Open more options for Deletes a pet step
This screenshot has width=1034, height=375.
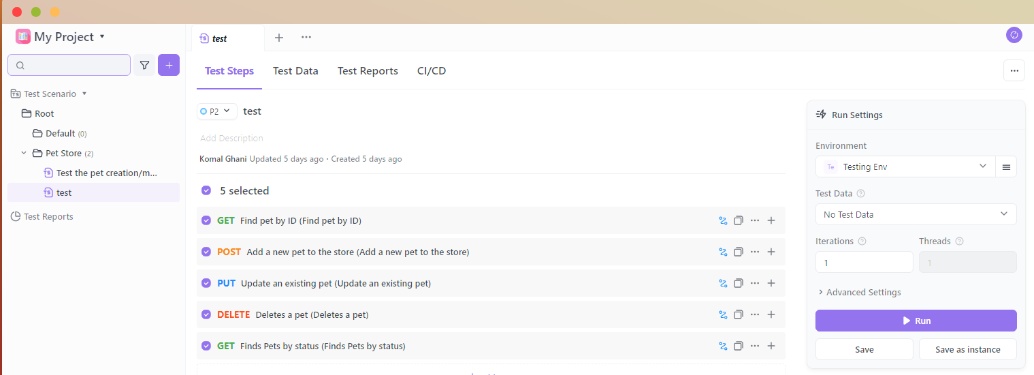pyautogui.click(x=755, y=315)
